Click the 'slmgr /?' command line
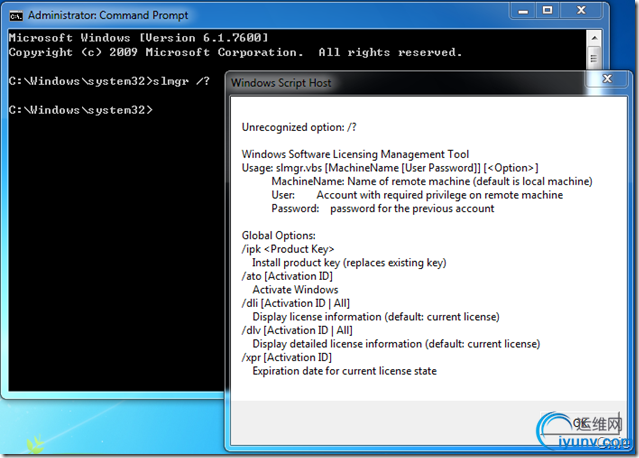639x458 pixels. (x=109, y=81)
